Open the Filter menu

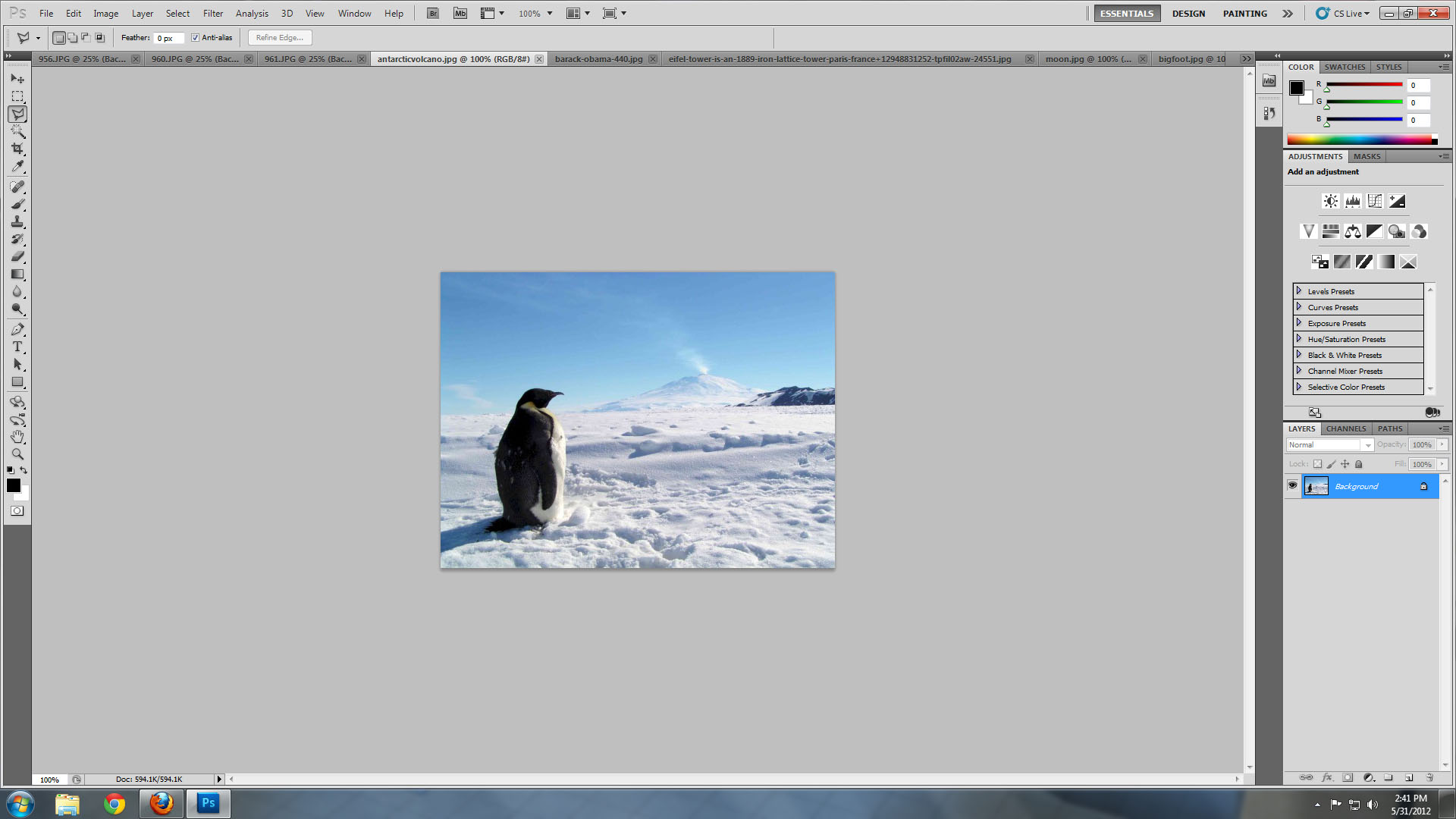(x=213, y=14)
